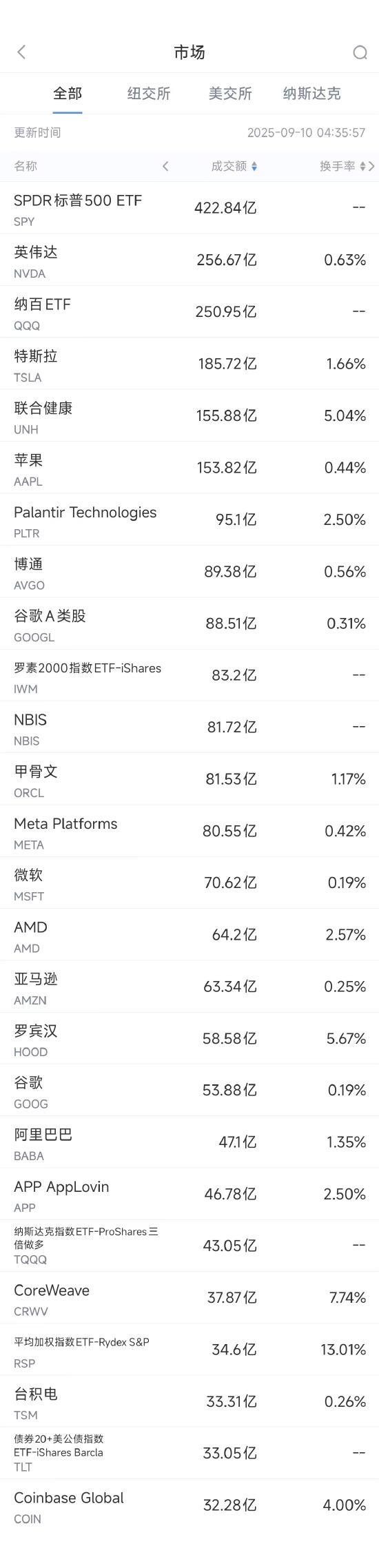The image size is (379, 1568).
Task: Switch to 纽交所 tab
Action: [149, 94]
